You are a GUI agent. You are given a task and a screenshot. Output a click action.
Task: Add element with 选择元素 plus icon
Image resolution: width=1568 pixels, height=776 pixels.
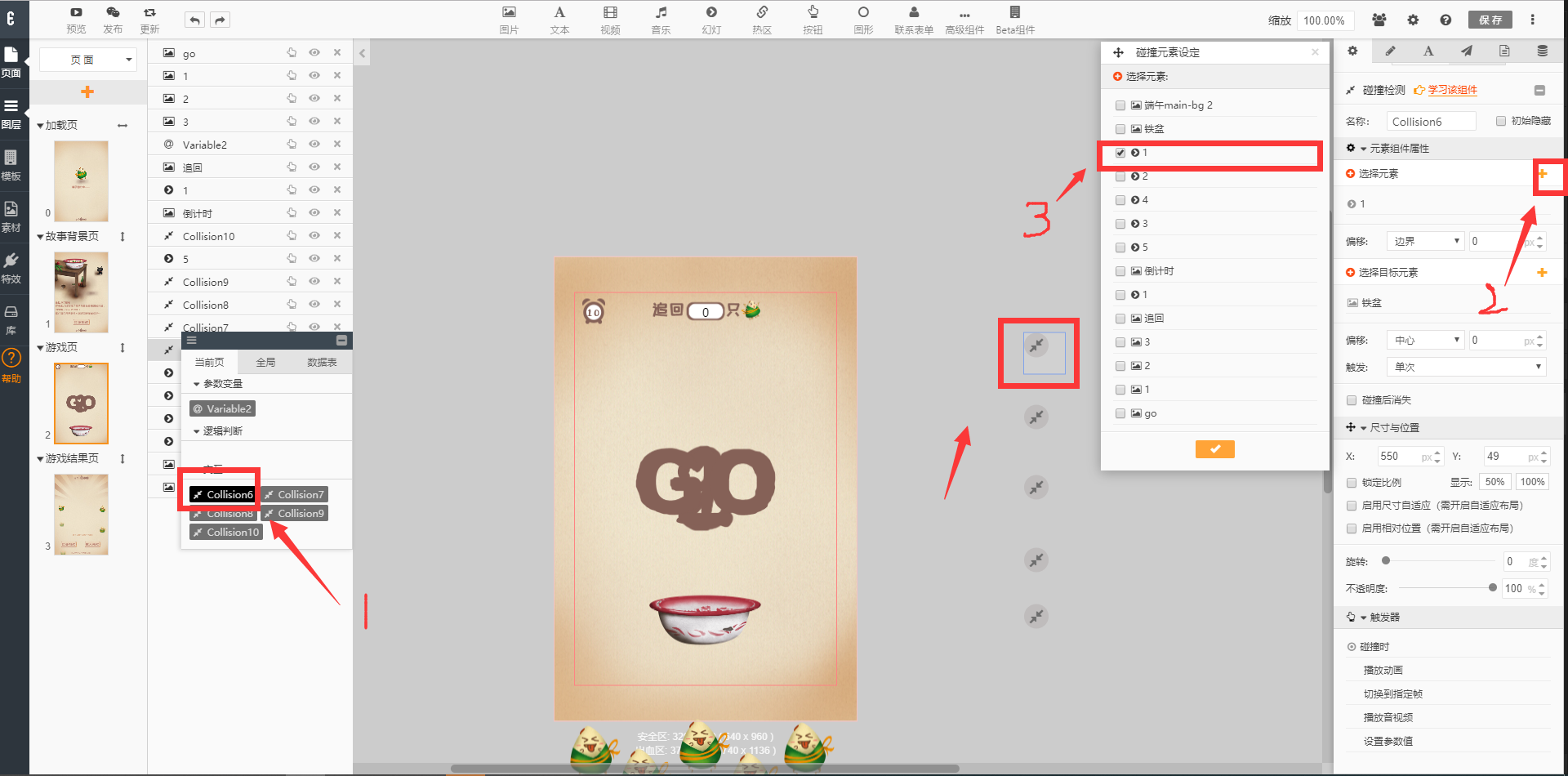(x=1542, y=173)
